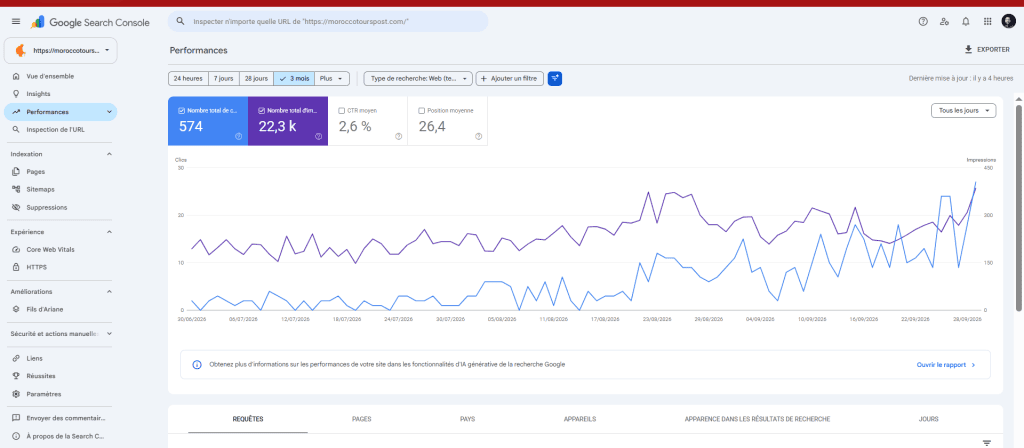Viewport: 1024px width, 448px height.
Task: Switch to the APPAREILS tab
Action: [580, 419]
